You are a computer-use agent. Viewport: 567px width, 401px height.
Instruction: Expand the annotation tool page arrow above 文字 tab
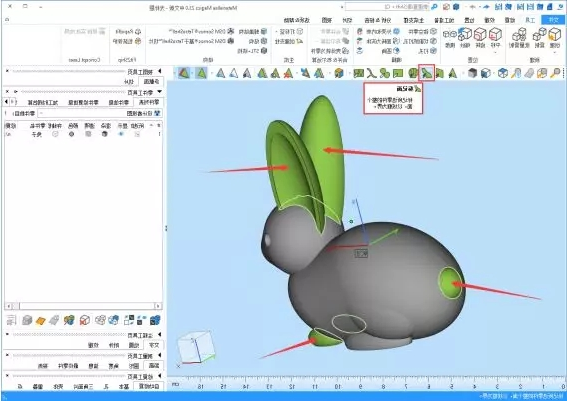[159, 335]
